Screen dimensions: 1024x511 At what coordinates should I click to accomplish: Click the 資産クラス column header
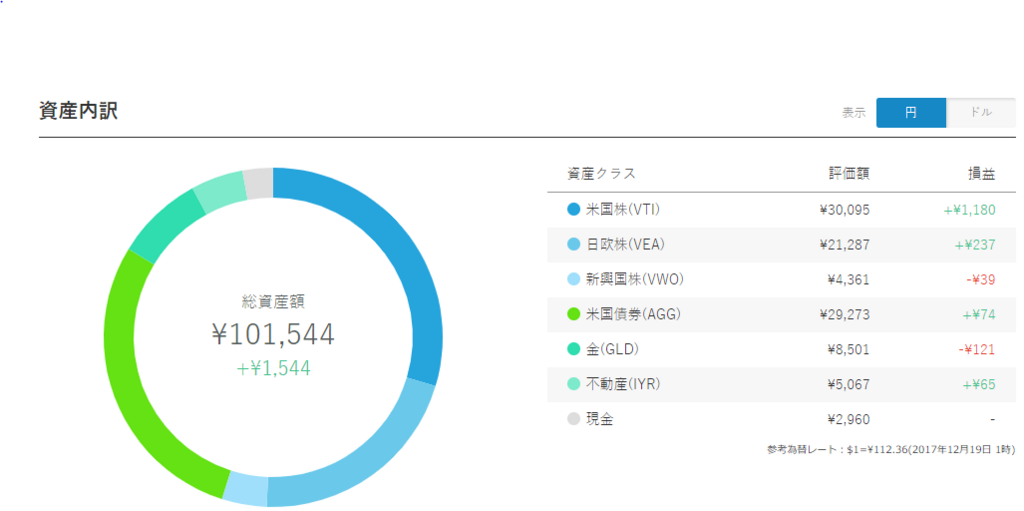click(x=601, y=174)
